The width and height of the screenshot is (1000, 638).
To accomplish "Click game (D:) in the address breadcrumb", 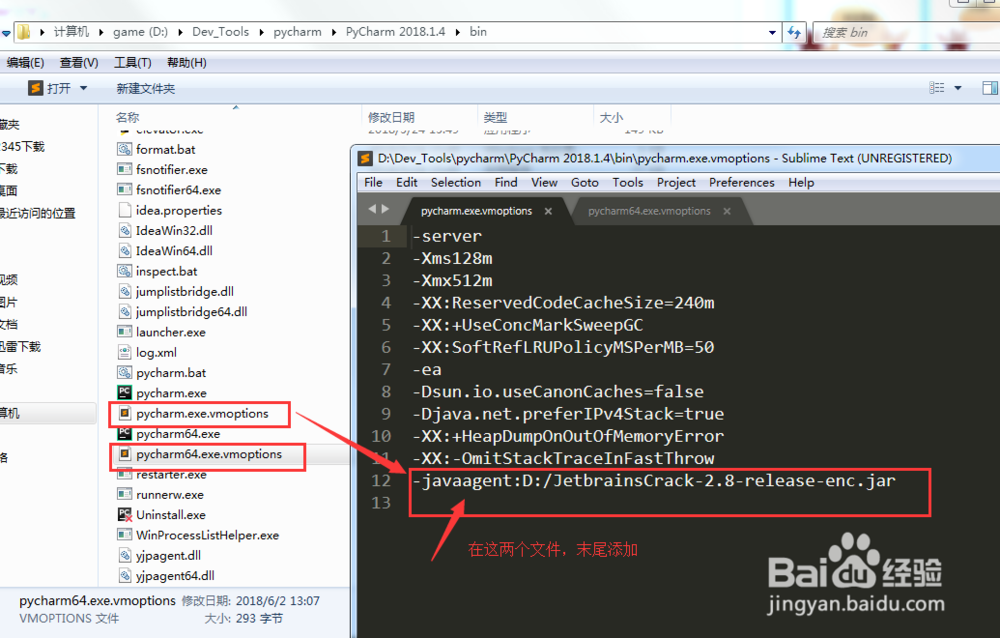I will point(140,31).
